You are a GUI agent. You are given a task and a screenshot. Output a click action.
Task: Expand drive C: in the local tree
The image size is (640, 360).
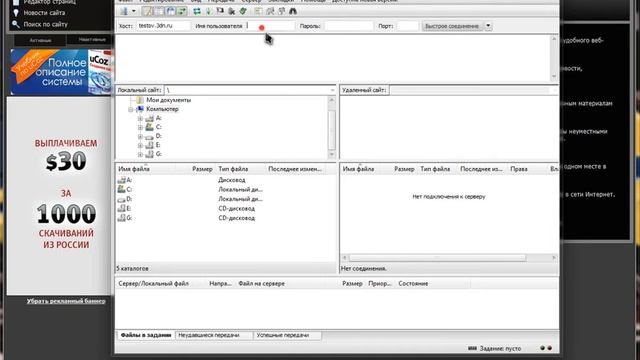[x=140, y=127]
